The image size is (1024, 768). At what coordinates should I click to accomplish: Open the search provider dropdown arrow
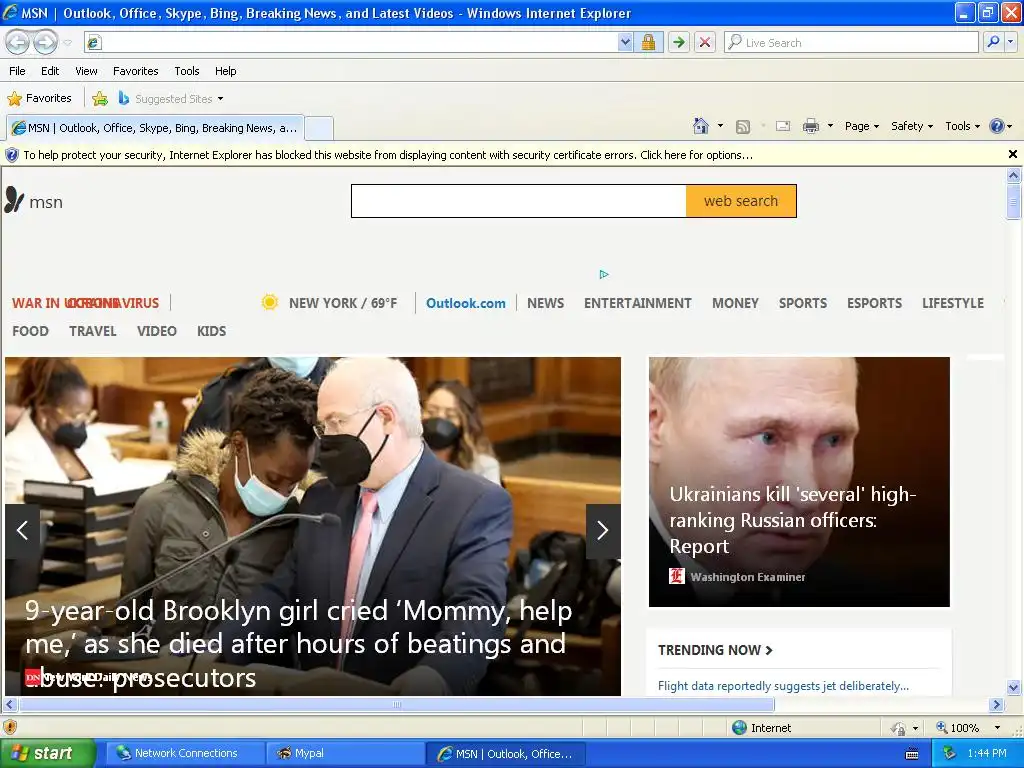point(1011,42)
